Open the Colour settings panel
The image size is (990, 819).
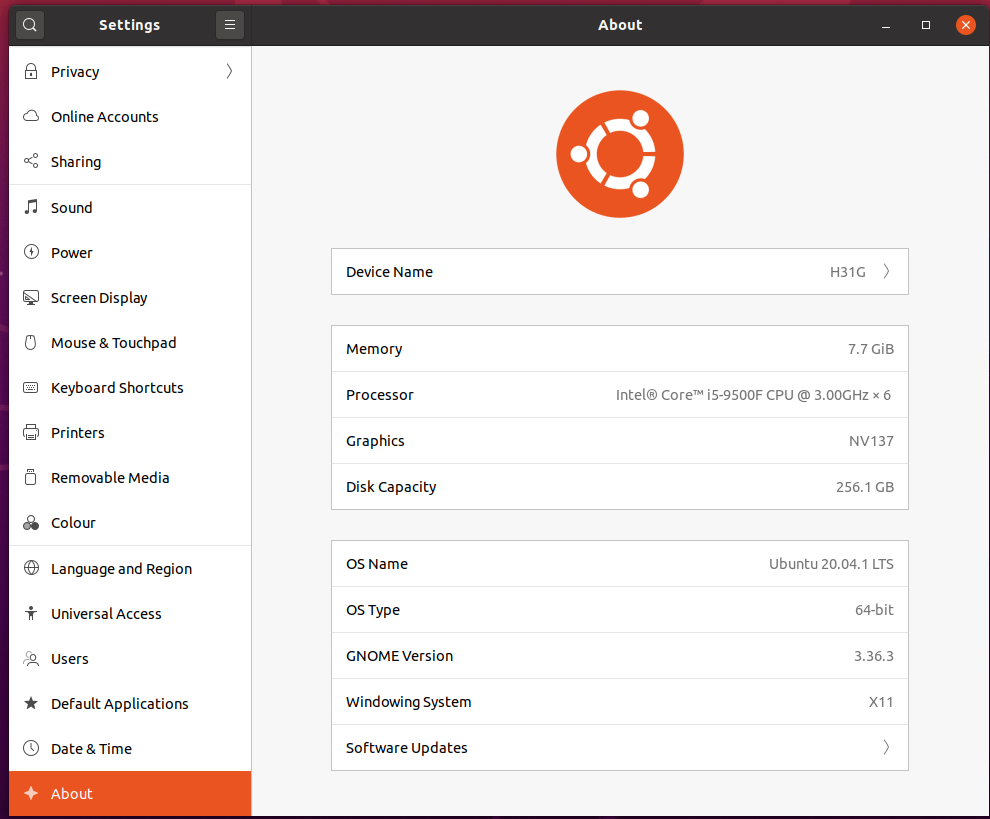click(130, 523)
